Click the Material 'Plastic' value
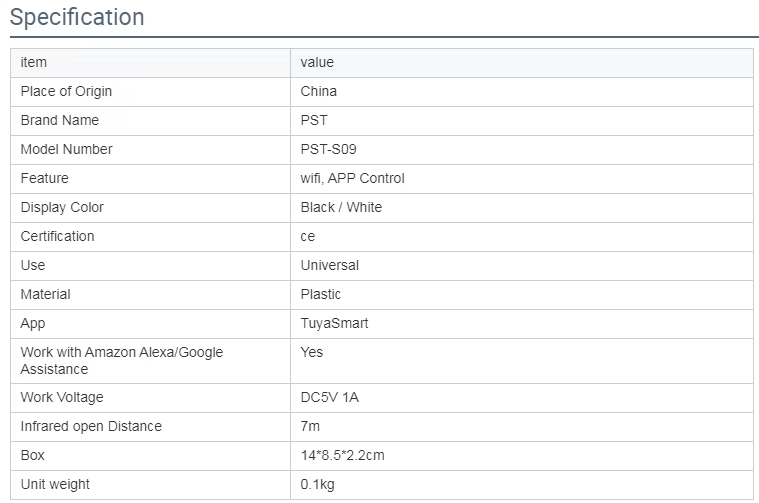This screenshot has width=759, height=503. tap(320, 294)
